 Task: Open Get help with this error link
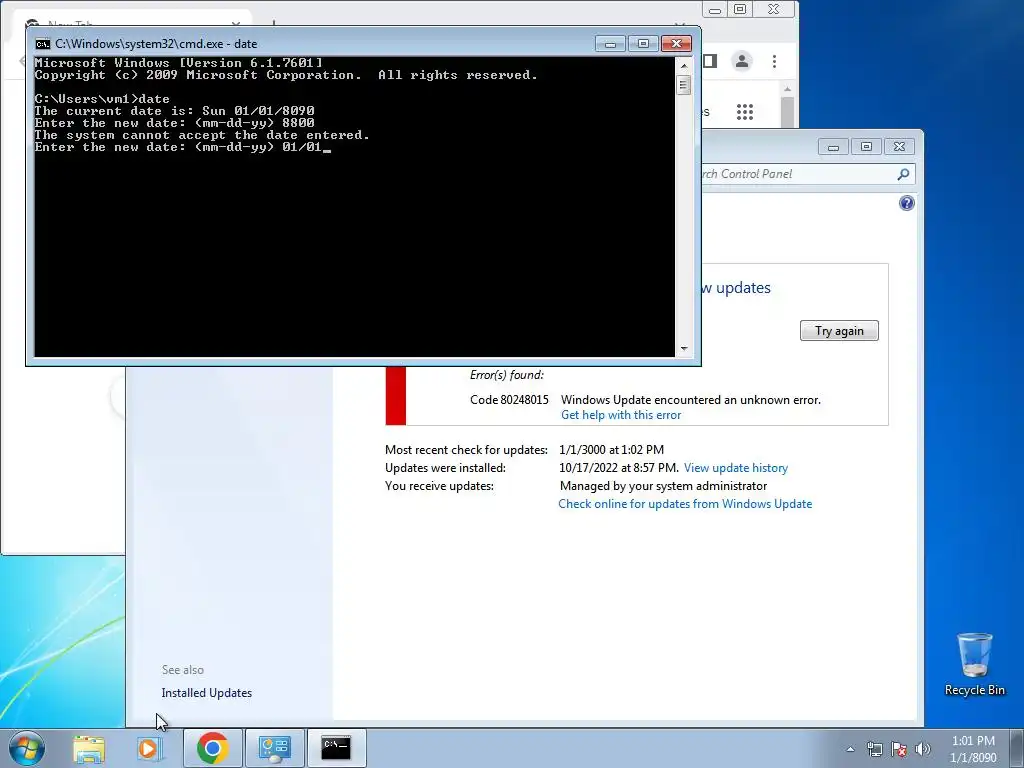click(620, 415)
